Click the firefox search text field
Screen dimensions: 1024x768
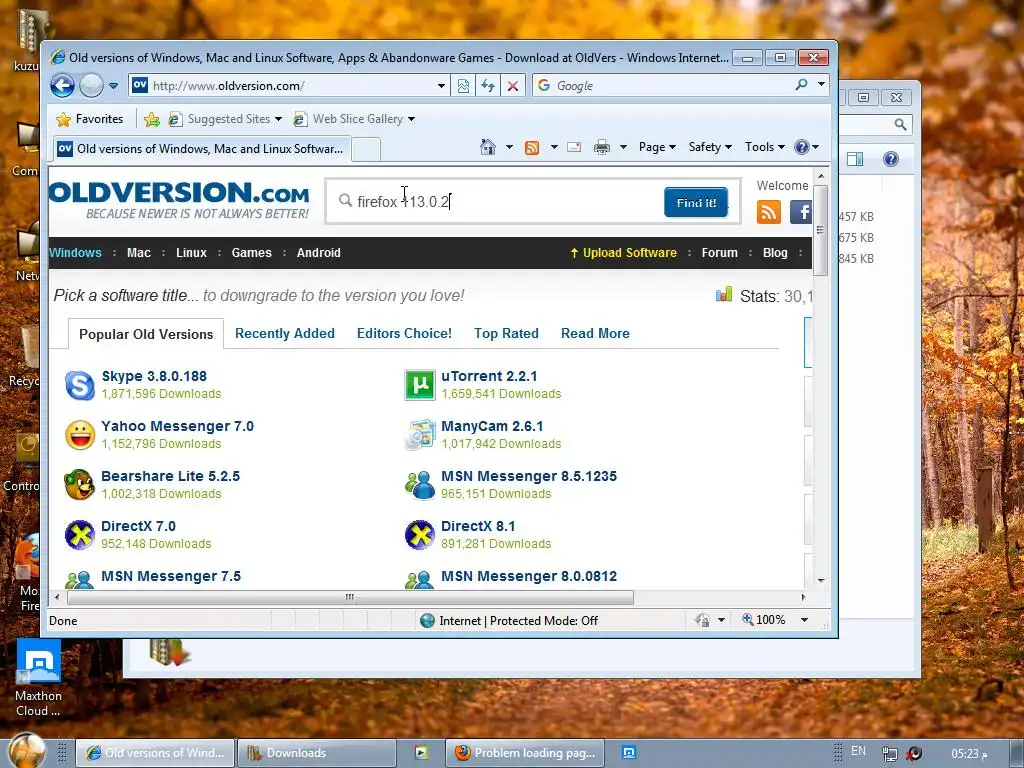[500, 201]
